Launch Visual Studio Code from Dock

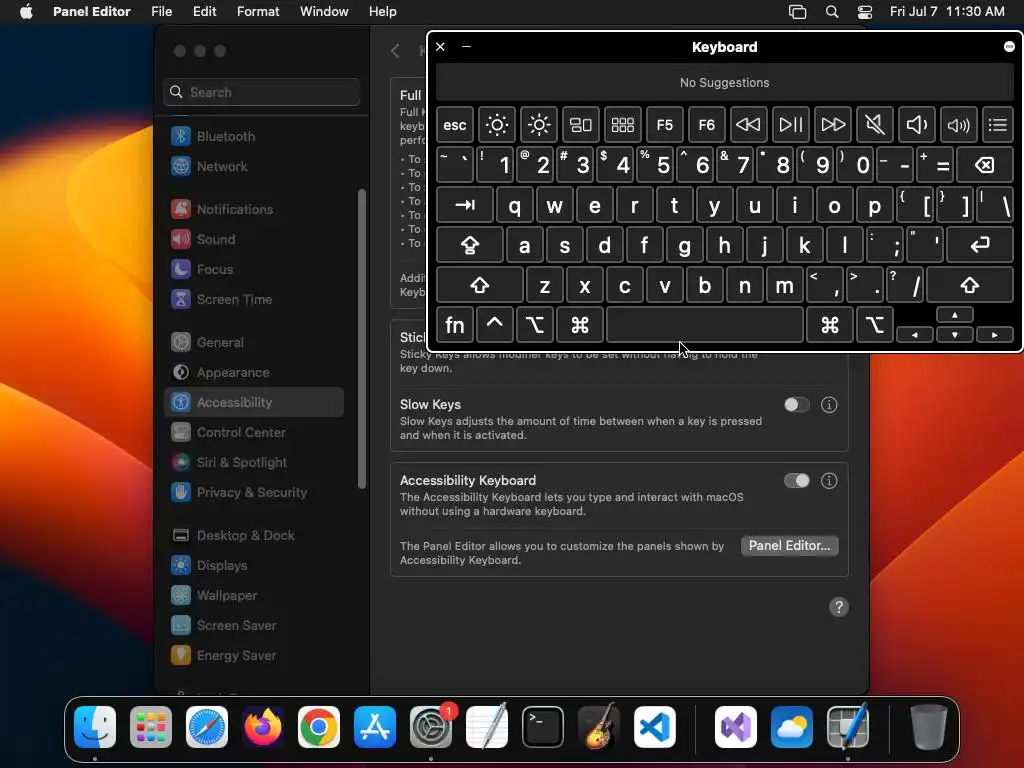click(654, 727)
